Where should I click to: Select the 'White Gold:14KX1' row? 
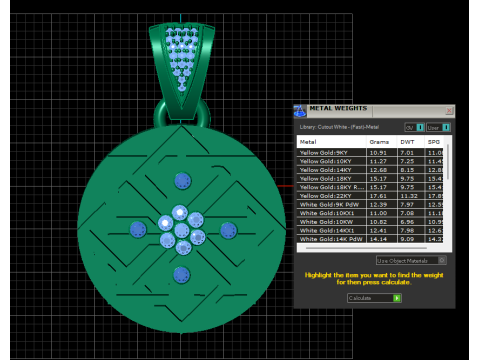tap(370, 231)
